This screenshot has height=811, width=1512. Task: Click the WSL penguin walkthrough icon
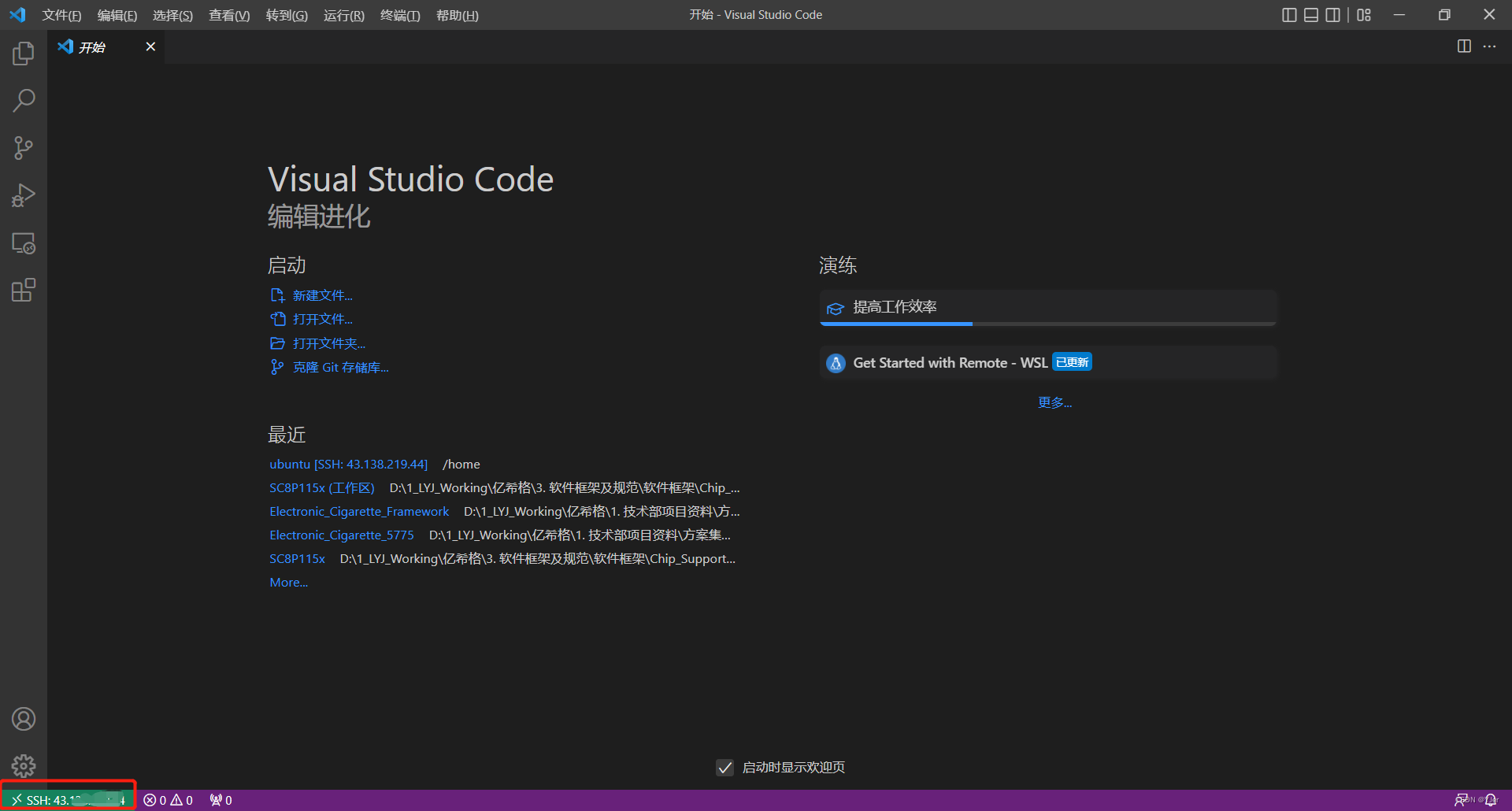coord(836,363)
